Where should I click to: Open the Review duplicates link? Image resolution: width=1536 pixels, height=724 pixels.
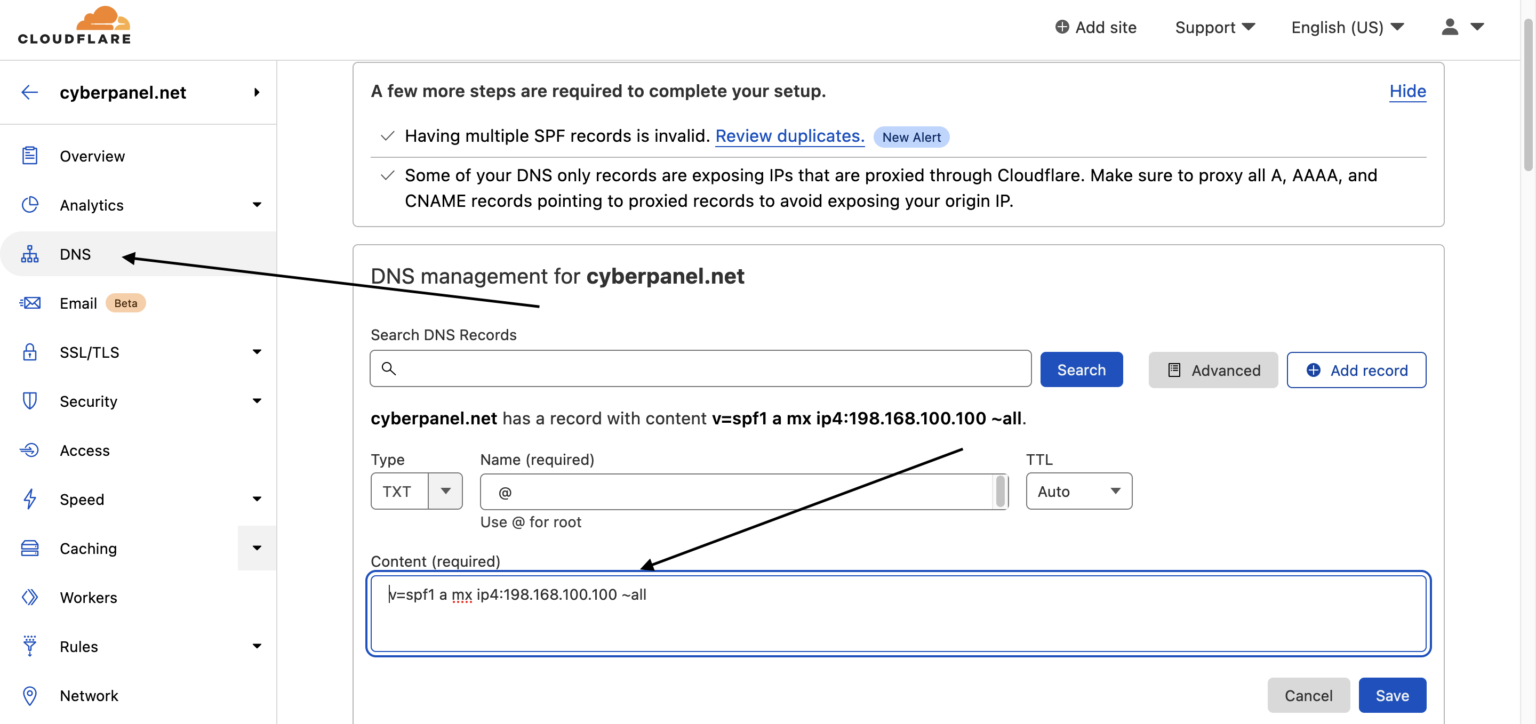pyautogui.click(x=789, y=136)
